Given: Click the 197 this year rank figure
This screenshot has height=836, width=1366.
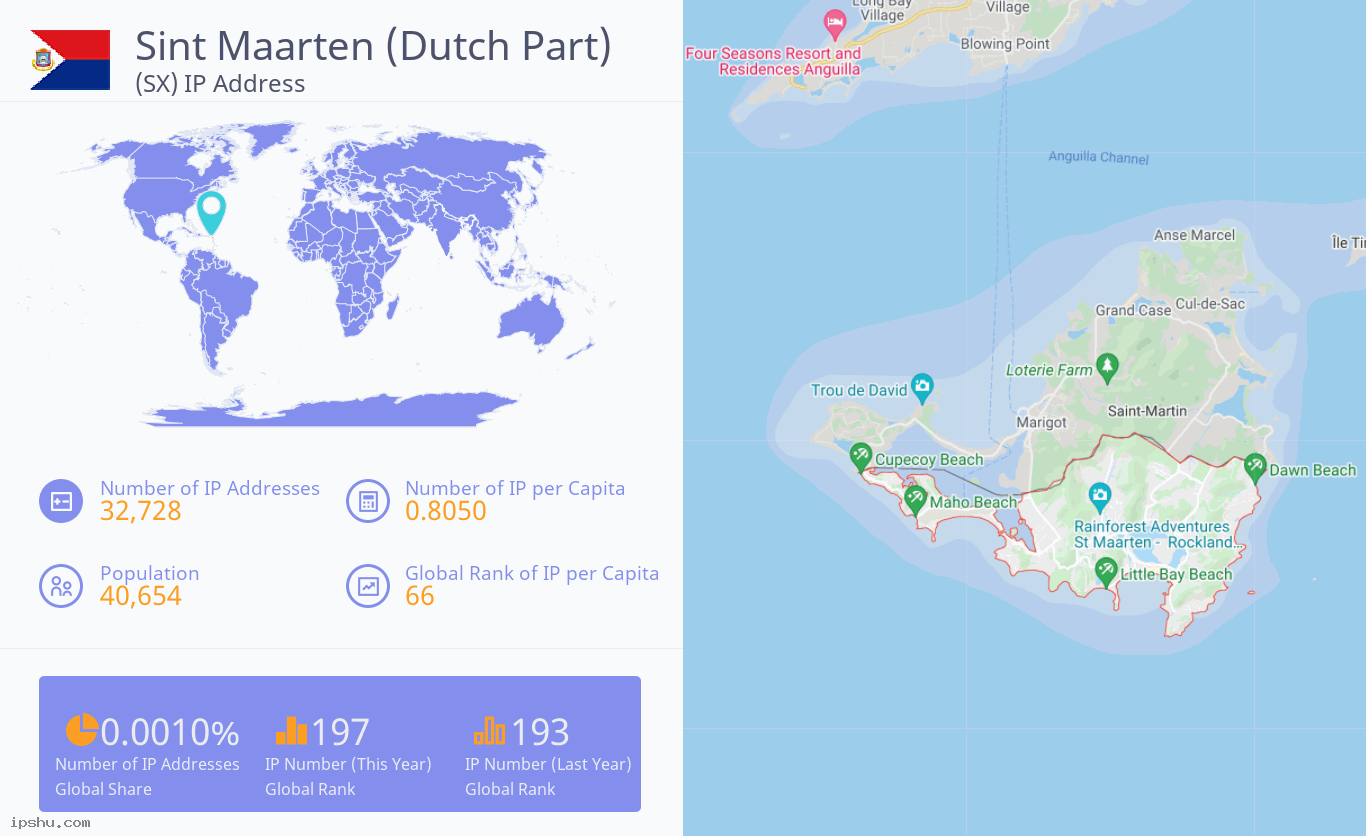Looking at the screenshot, I should point(340,733).
